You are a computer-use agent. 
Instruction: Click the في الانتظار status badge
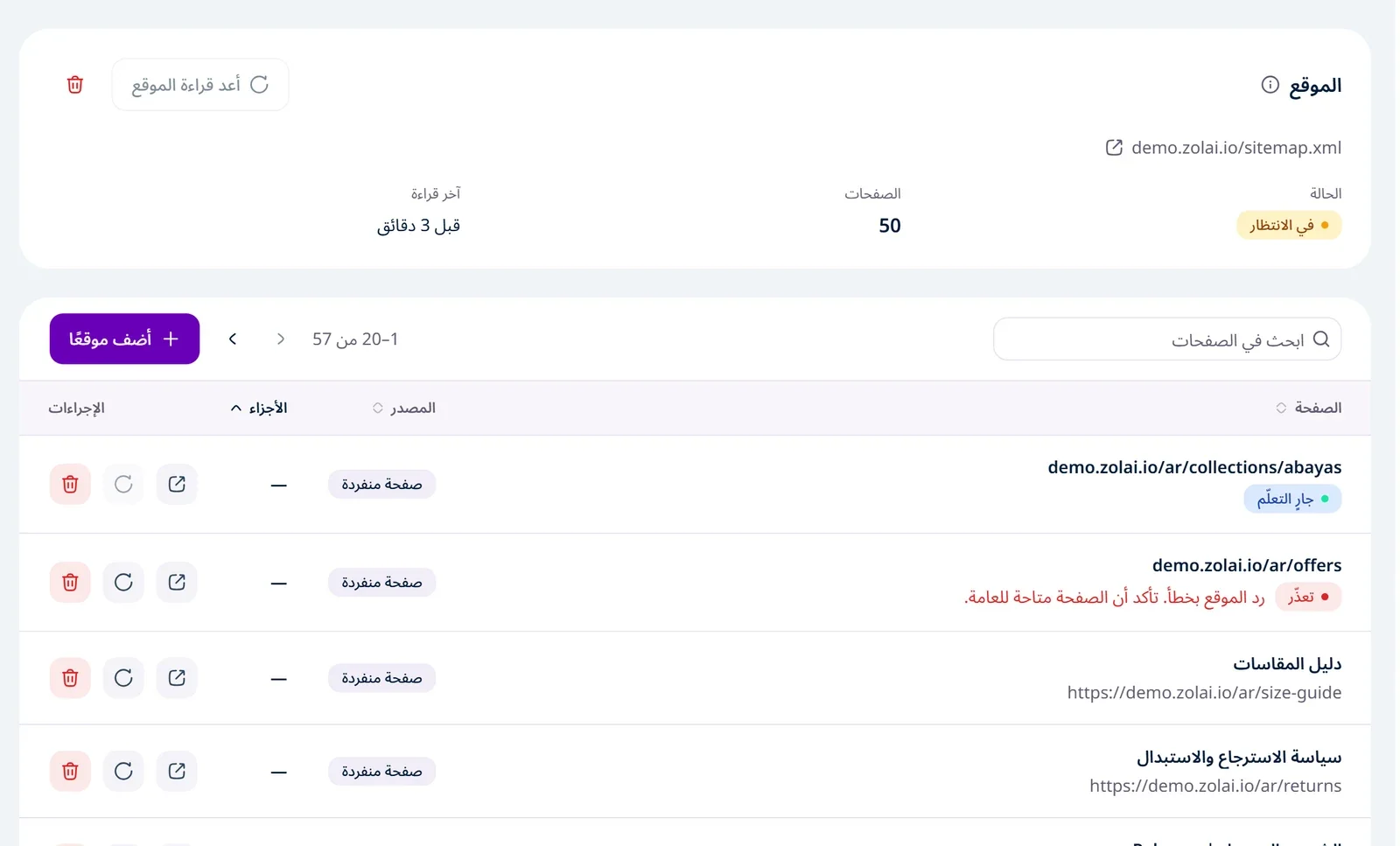1289,226
